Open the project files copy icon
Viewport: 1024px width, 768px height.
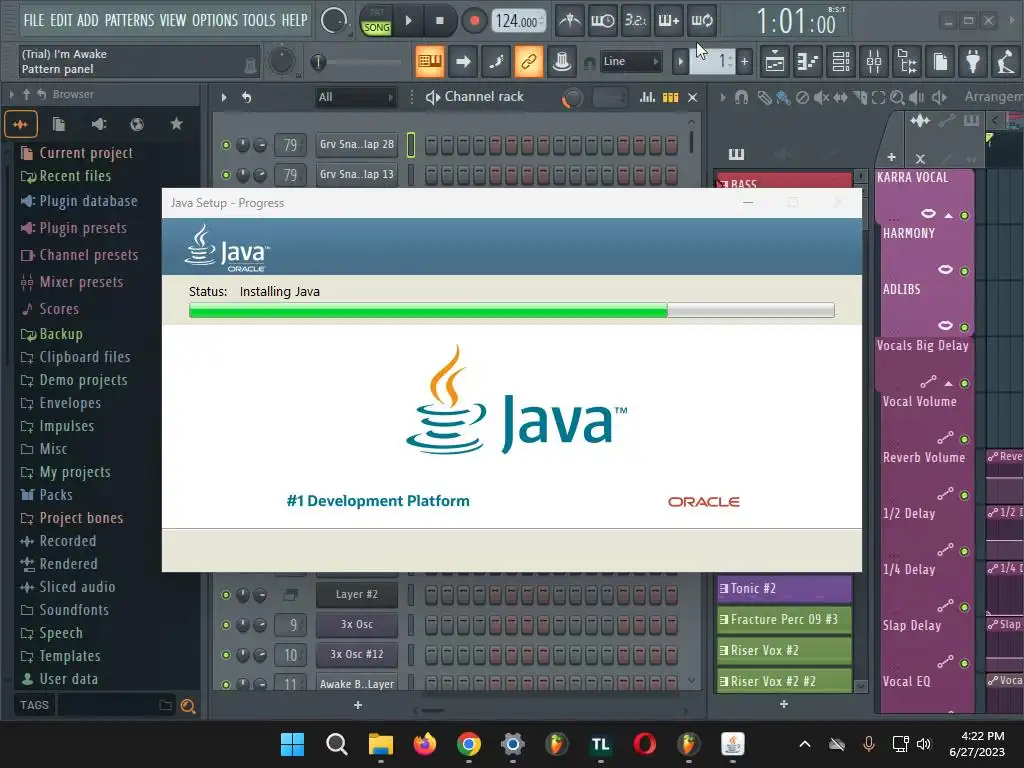(x=940, y=62)
